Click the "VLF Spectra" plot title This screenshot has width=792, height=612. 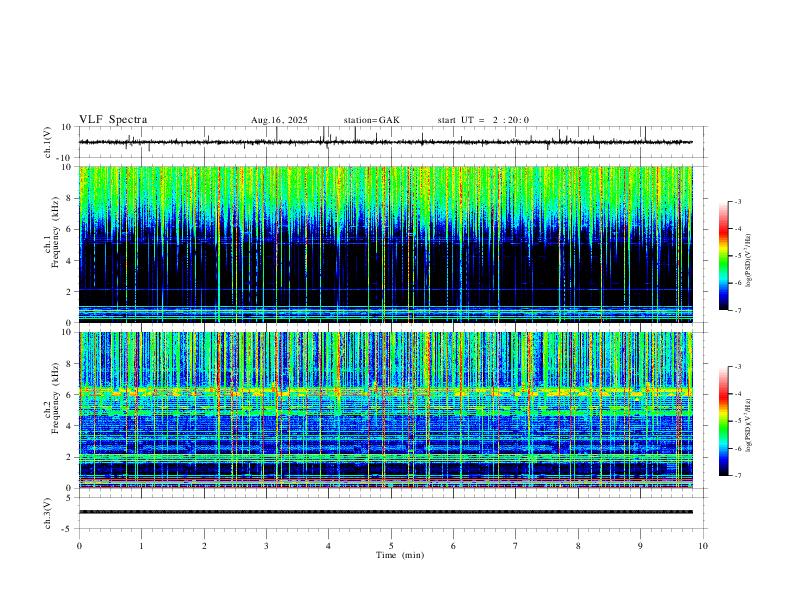[x=113, y=120]
